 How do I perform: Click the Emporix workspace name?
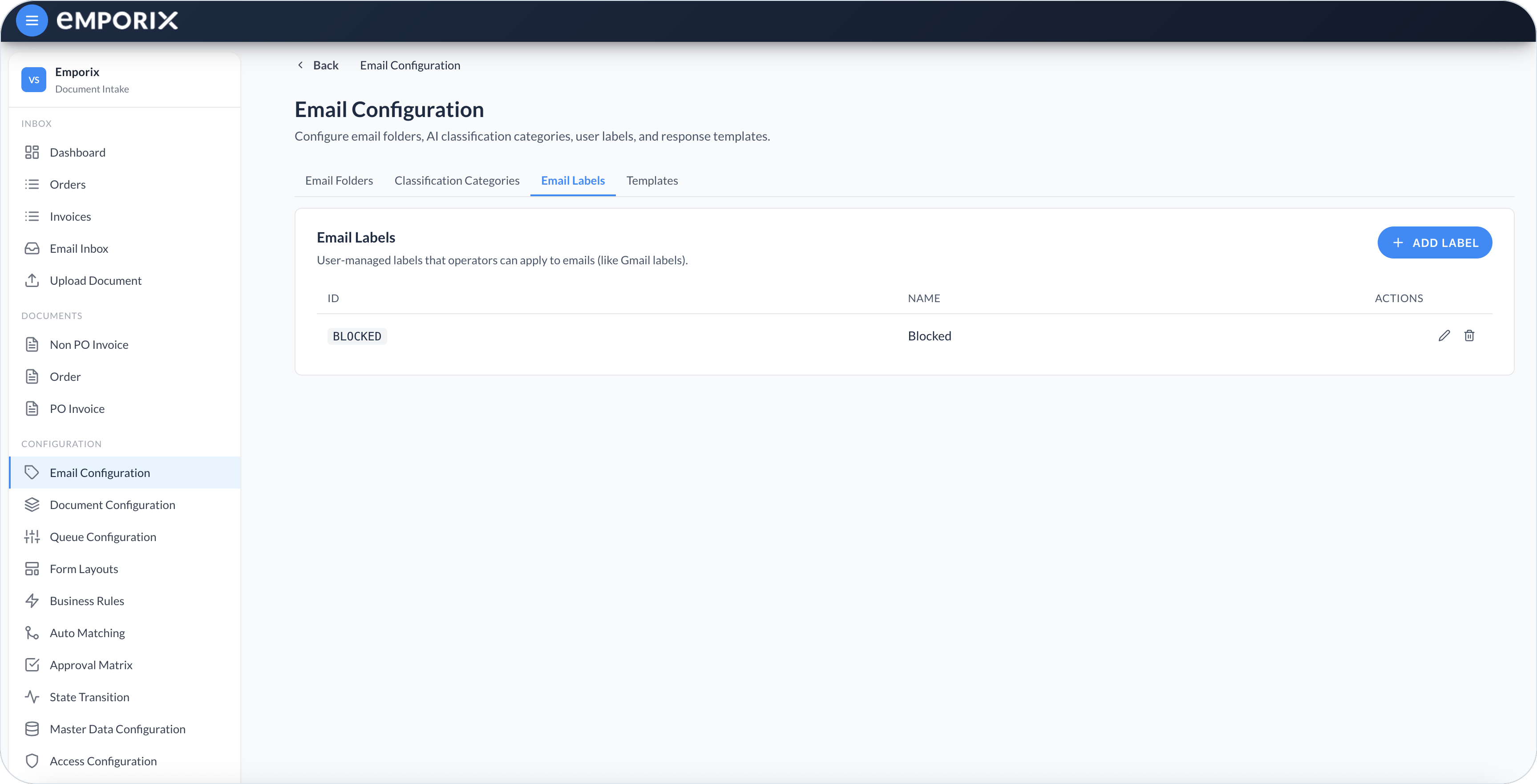pos(77,72)
